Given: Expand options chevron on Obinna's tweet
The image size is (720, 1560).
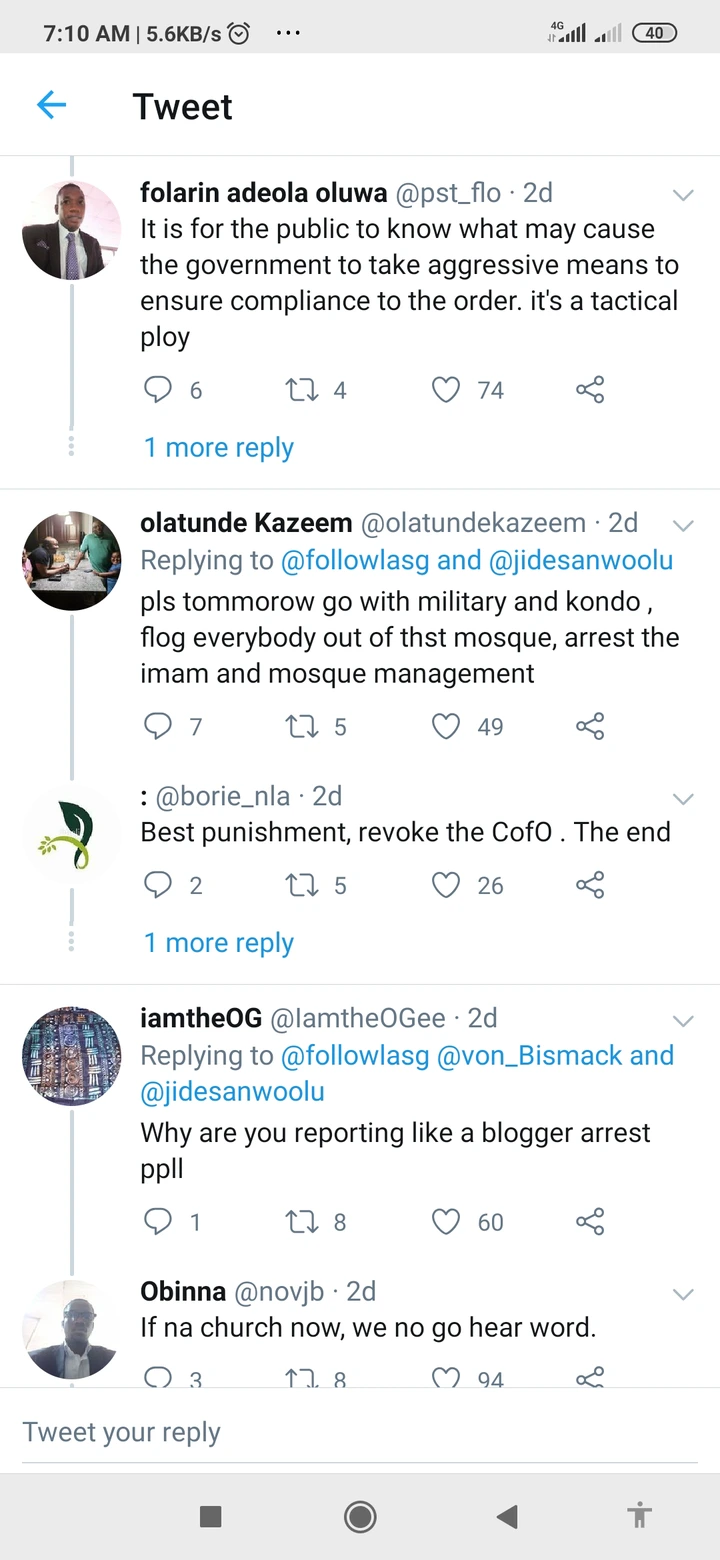Looking at the screenshot, I should point(683,1295).
